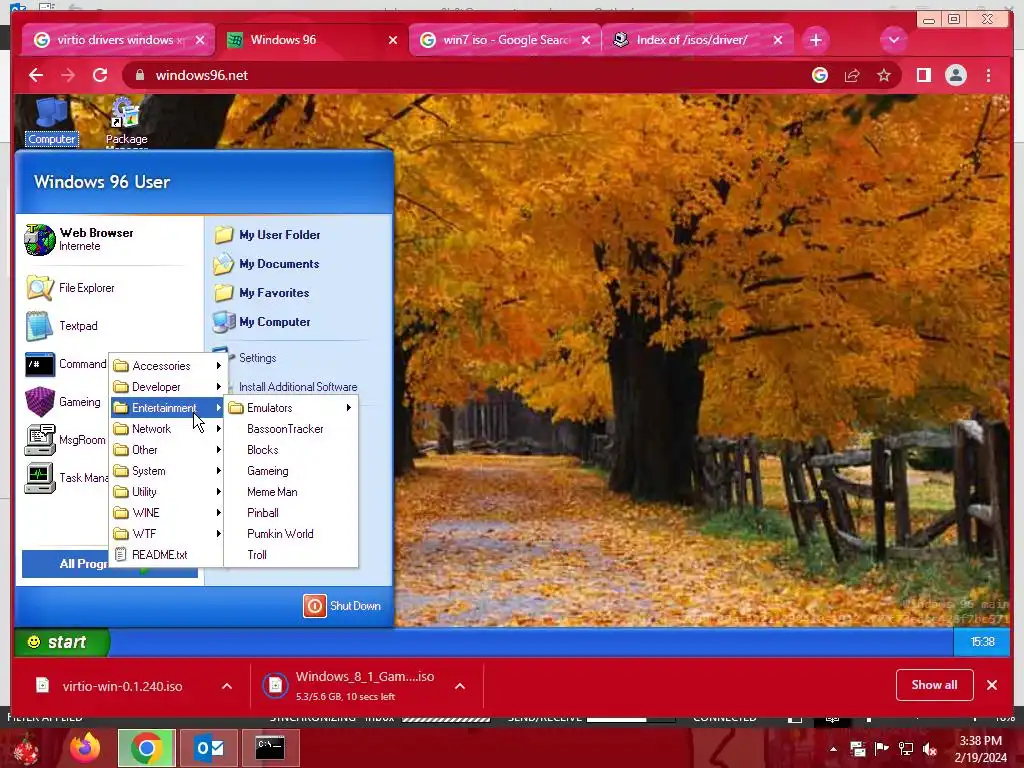Toggle the Chrome side panel
Image resolution: width=1024 pixels, height=768 pixels.
click(x=923, y=75)
